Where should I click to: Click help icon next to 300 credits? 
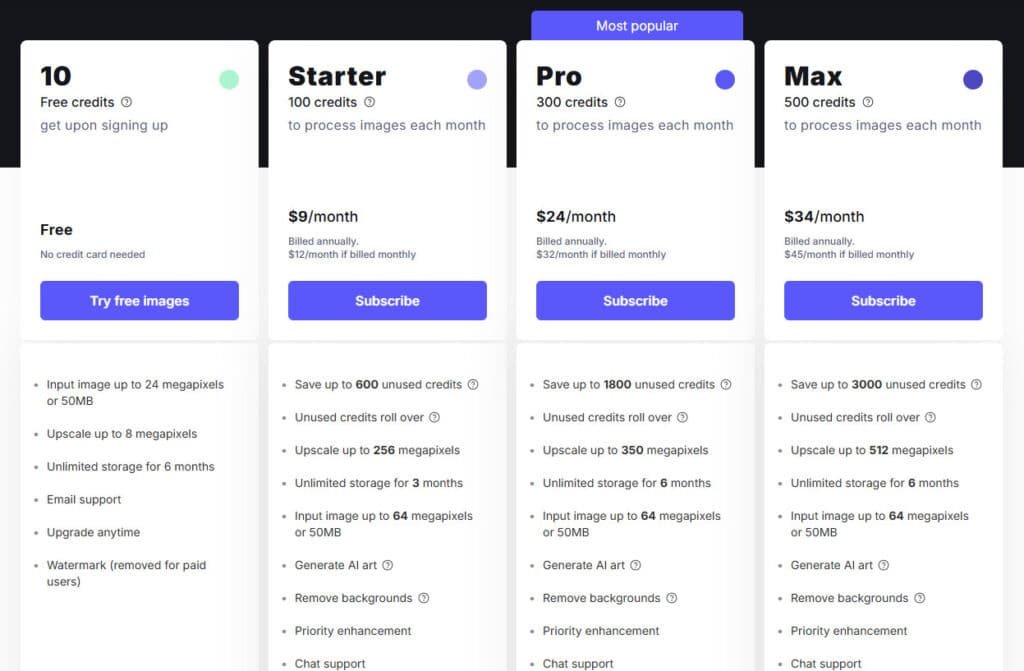tap(620, 102)
